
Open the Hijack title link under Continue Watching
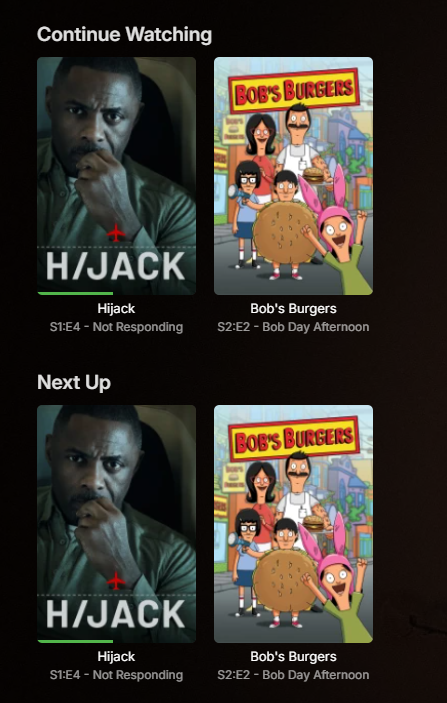(116, 308)
